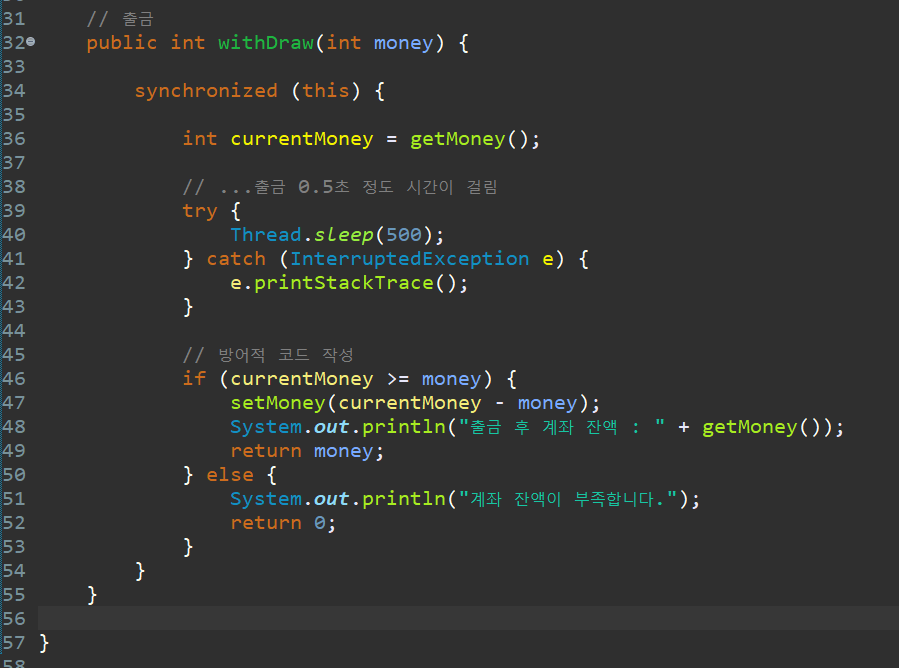Place cursor on empty line 56
The width and height of the screenshot is (899, 668).
[x=468, y=619]
